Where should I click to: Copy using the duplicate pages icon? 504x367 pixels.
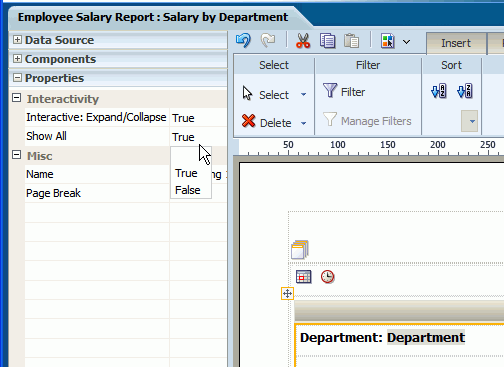click(327, 41)
